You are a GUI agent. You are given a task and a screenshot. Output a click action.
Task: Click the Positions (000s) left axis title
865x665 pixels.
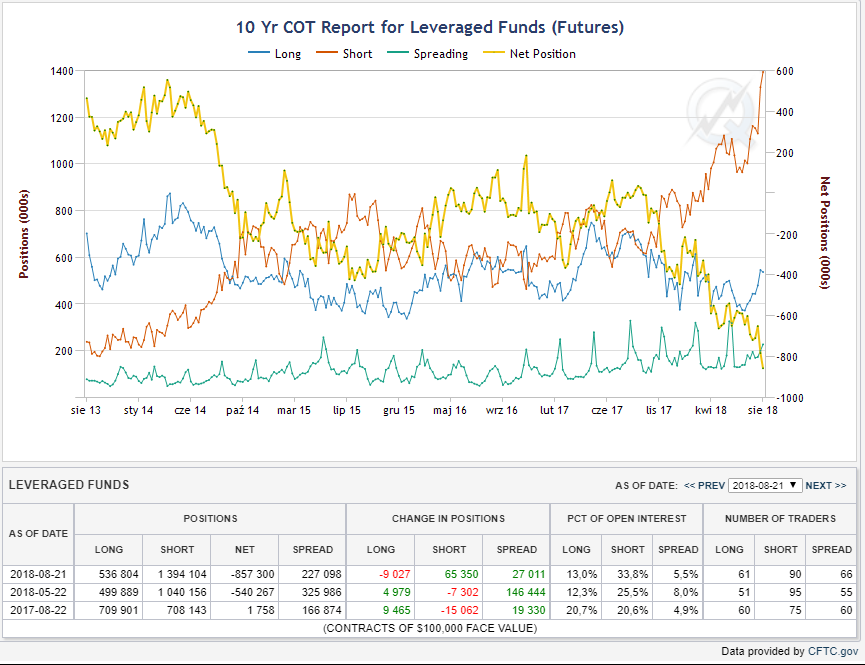tap(24, 234)
